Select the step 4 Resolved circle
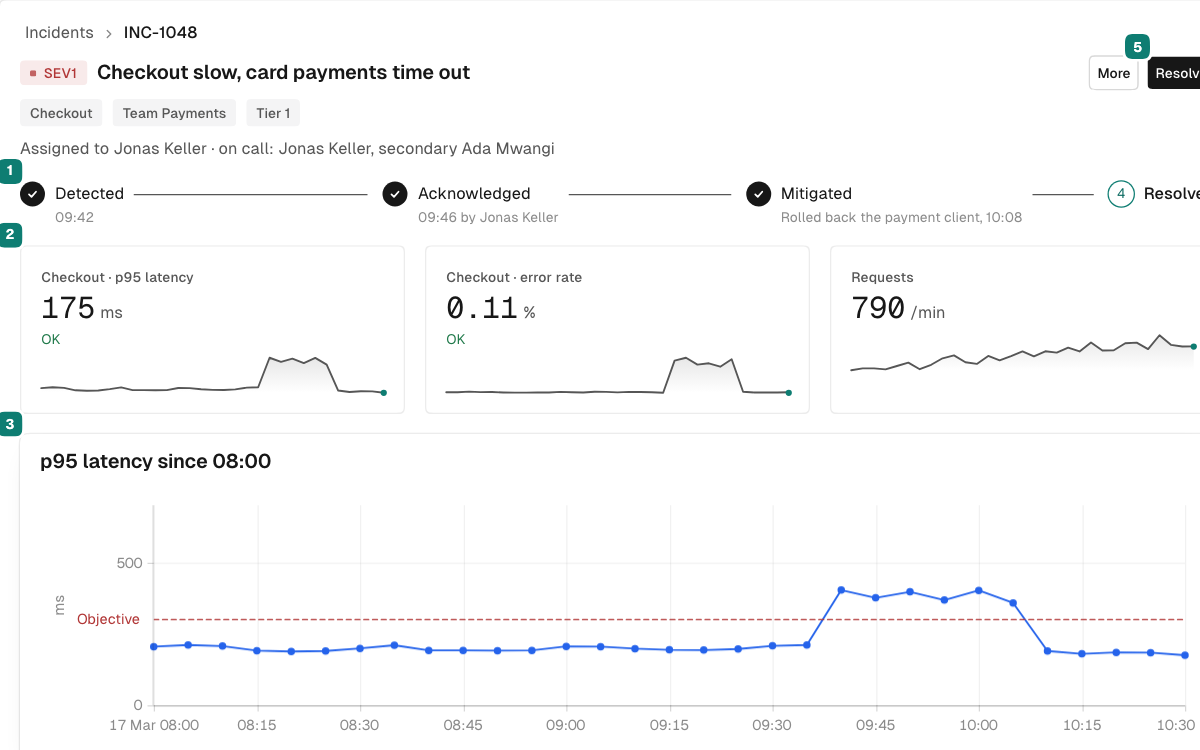Screen dimensions: 1200x750 (x=1121, y=194)
